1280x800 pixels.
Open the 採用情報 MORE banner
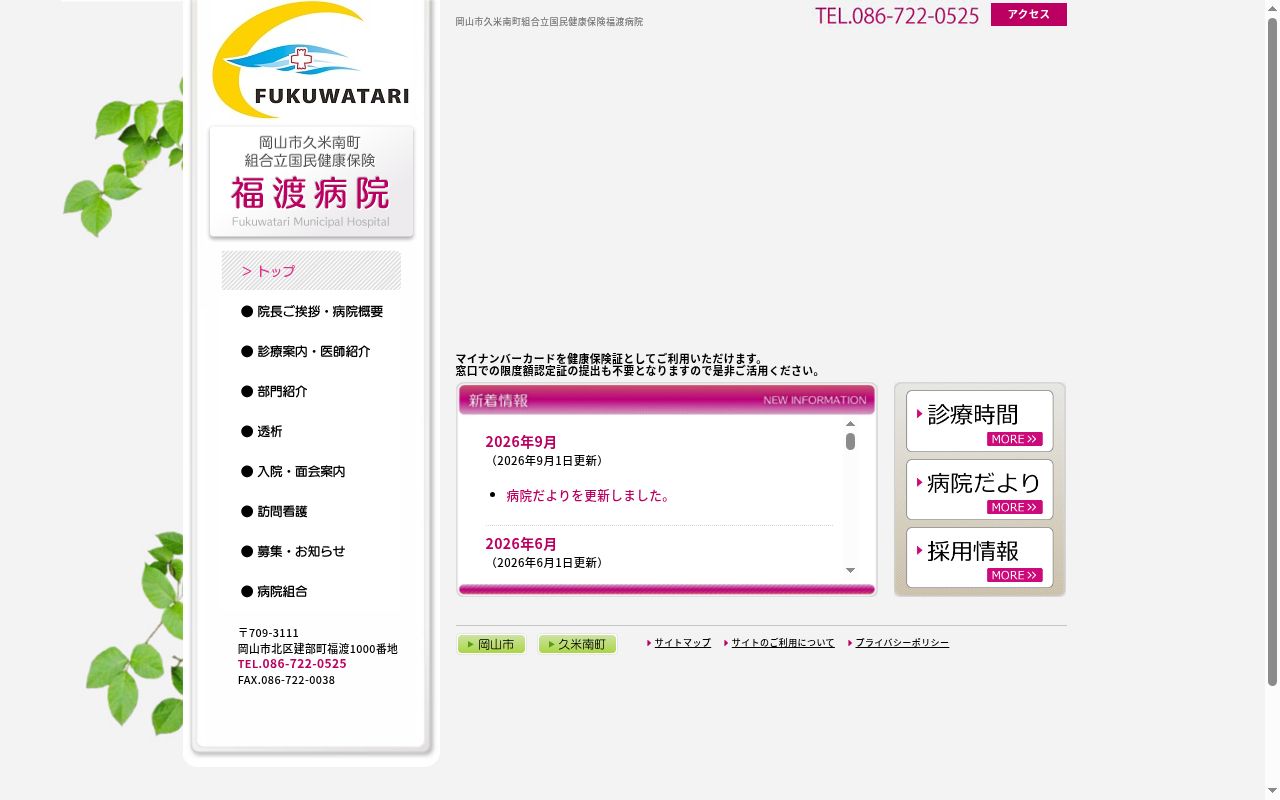click(980, 558)
